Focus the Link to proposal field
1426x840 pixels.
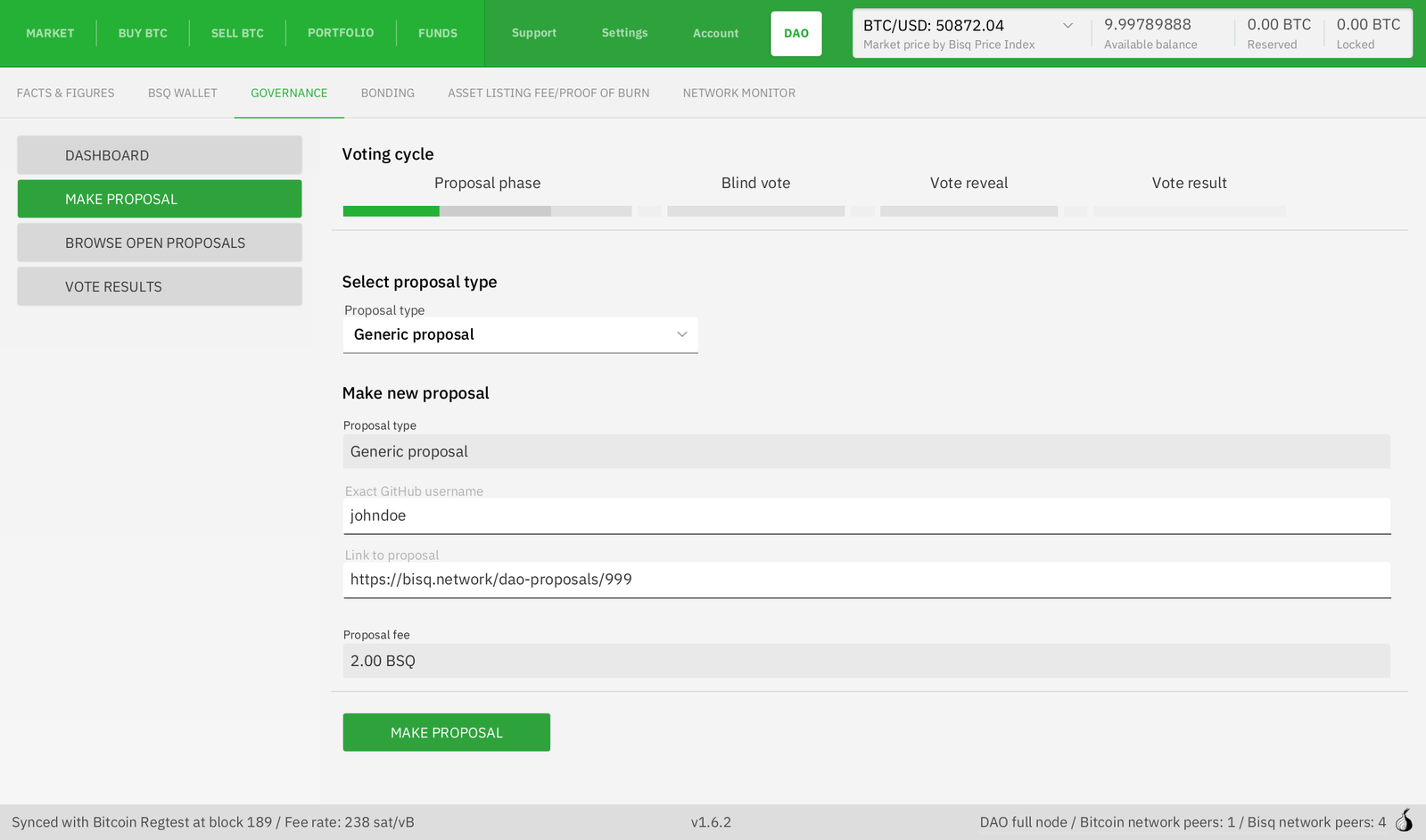[865, 580]
